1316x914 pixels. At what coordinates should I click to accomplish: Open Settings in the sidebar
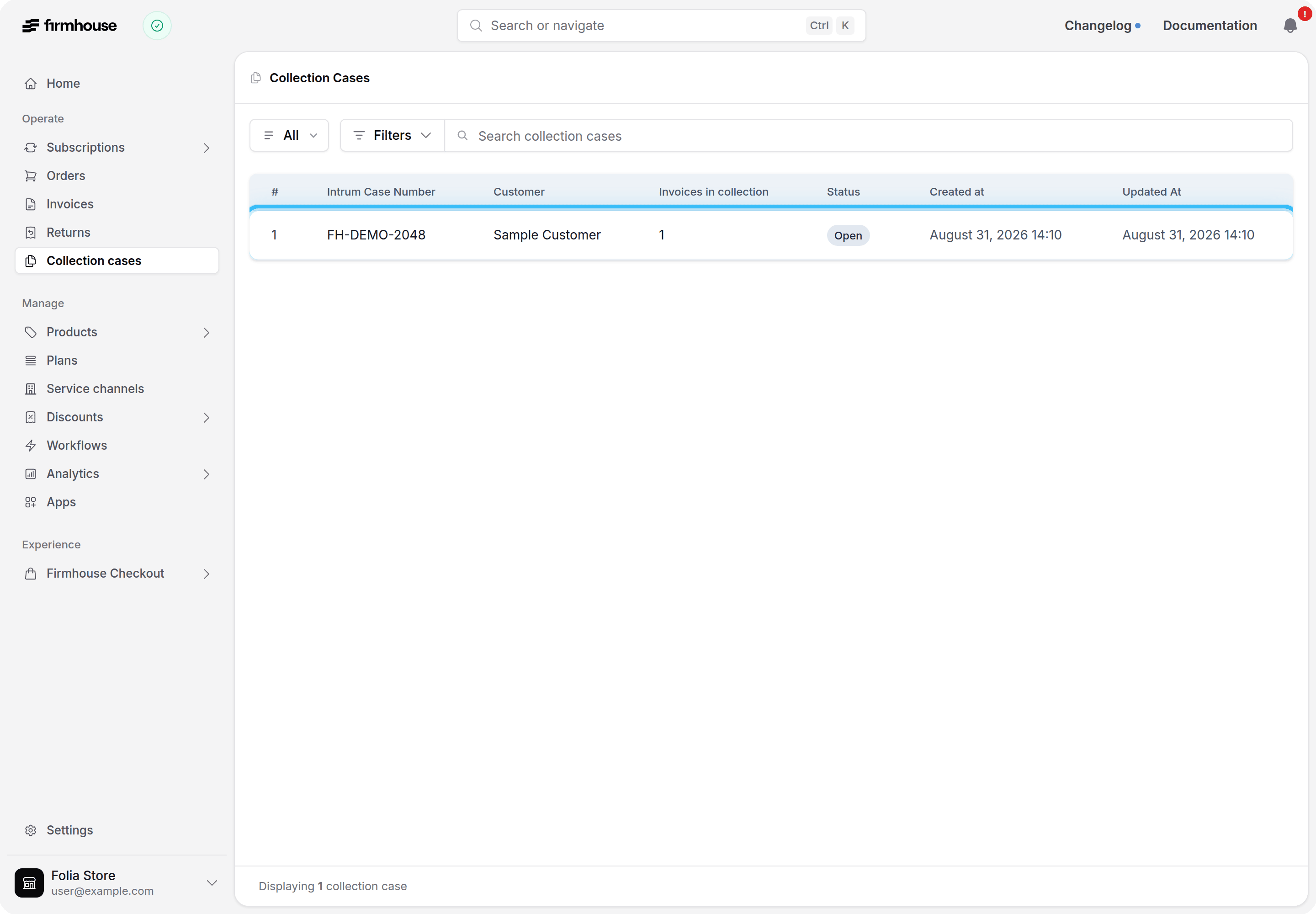click(117, 830)
